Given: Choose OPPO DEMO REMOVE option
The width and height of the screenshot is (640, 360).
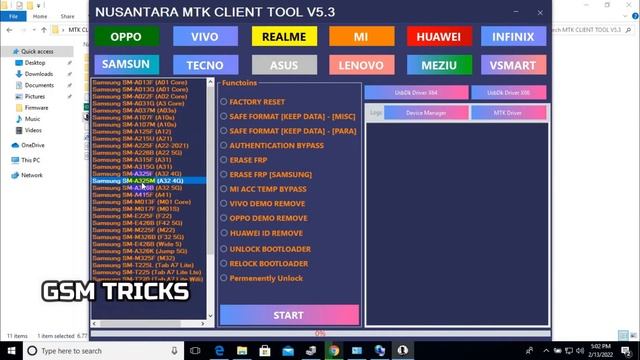Looking at the screenshot, I should [264, 218].
